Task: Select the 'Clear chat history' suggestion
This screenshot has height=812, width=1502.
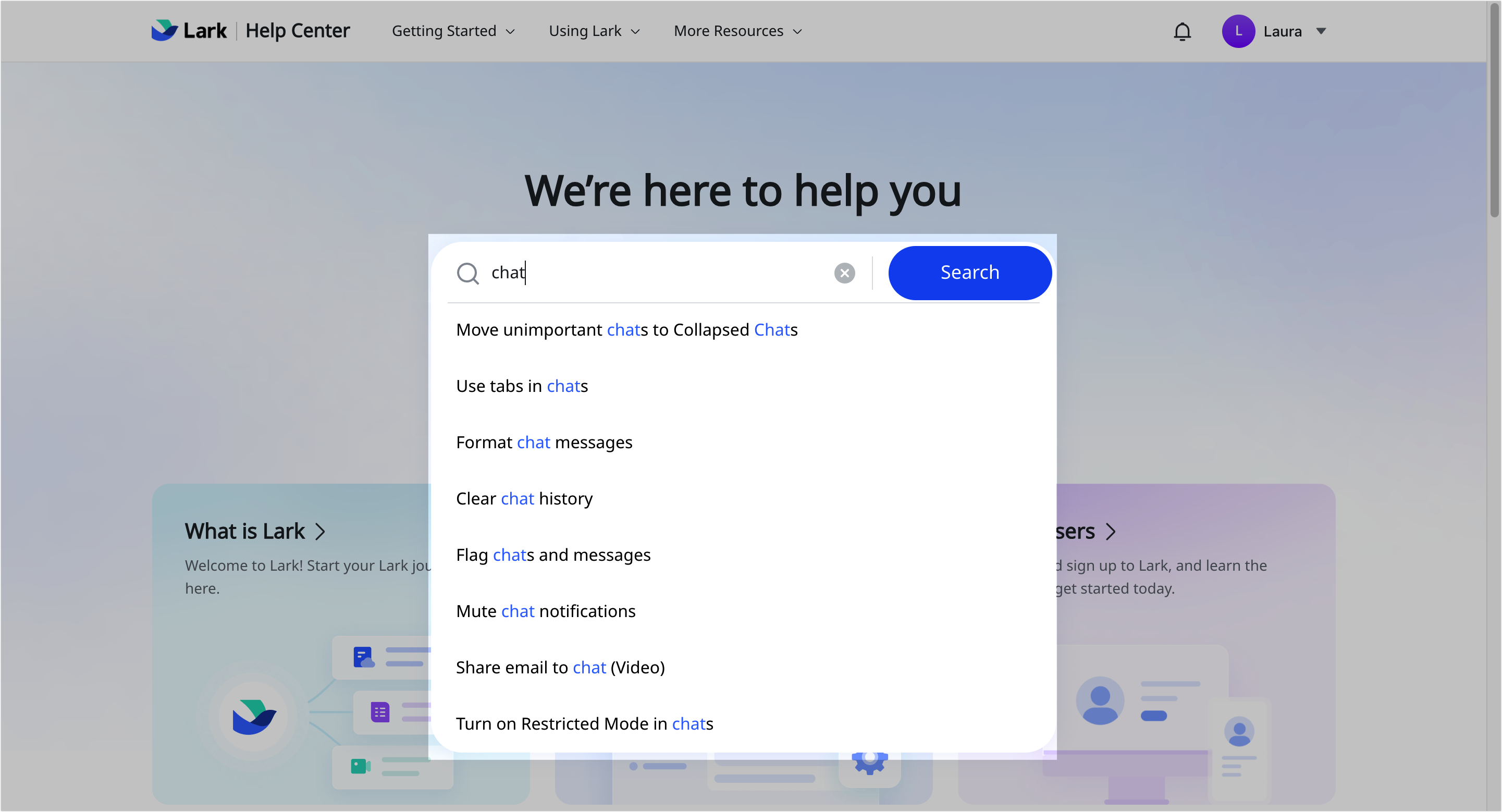Action: (524, 498)
